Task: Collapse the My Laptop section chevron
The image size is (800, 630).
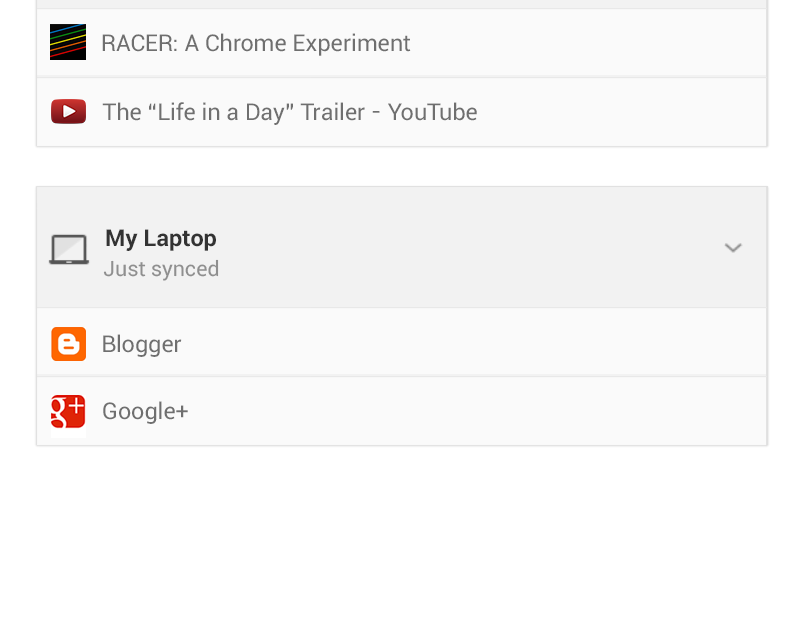Action: 733,248
